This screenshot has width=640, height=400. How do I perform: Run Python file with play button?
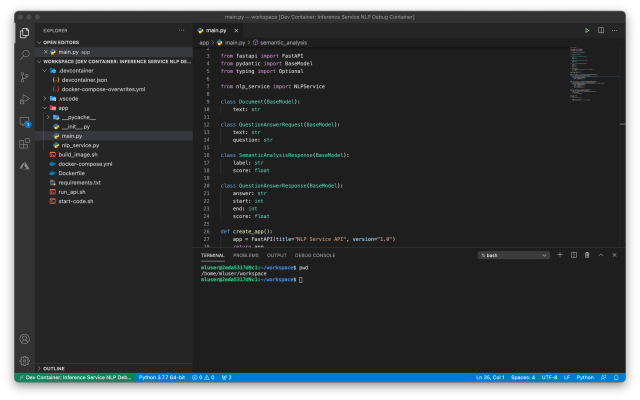587,31
